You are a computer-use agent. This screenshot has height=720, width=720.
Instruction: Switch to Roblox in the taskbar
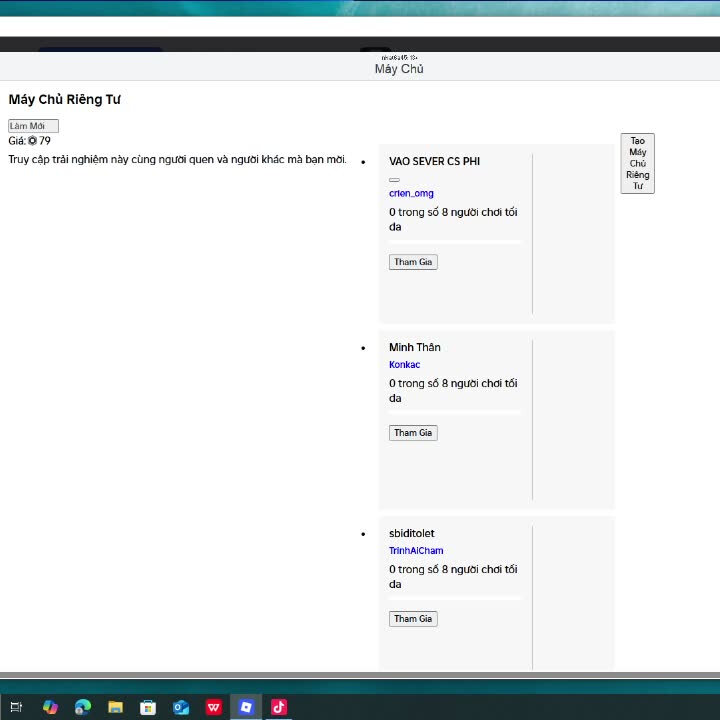246,707
